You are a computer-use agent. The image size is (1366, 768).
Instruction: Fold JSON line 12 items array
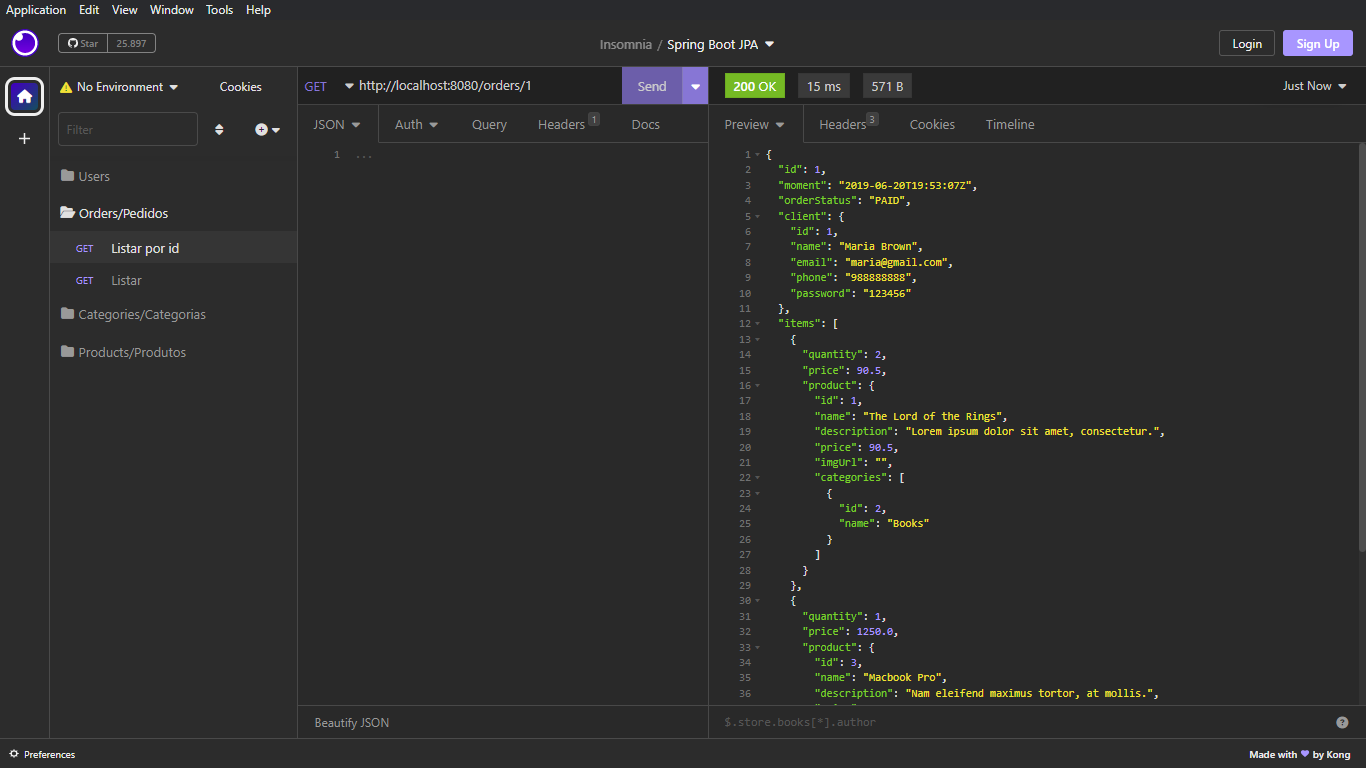(x=757, y=324)
